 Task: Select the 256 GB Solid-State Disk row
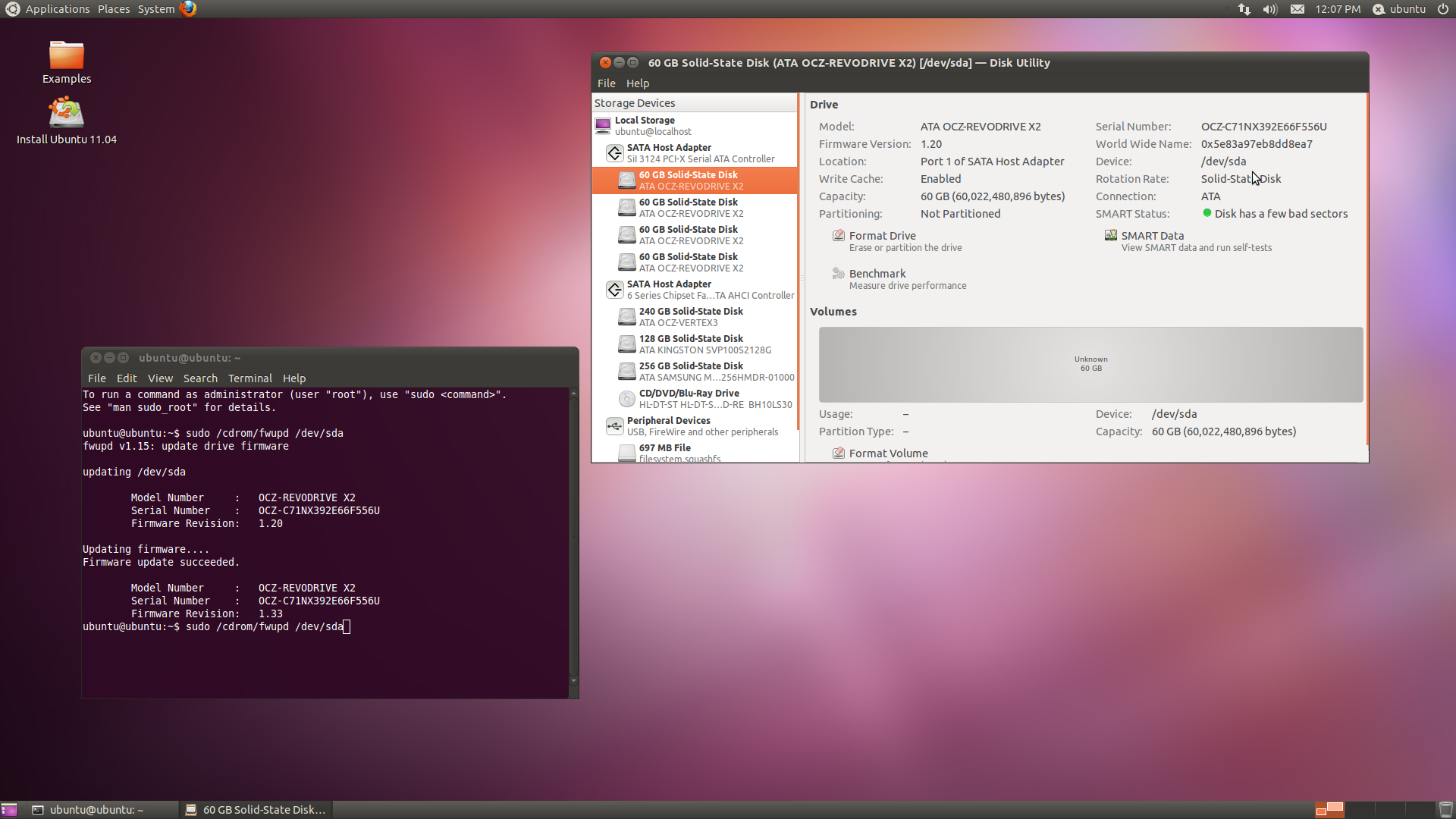[695, 372]
